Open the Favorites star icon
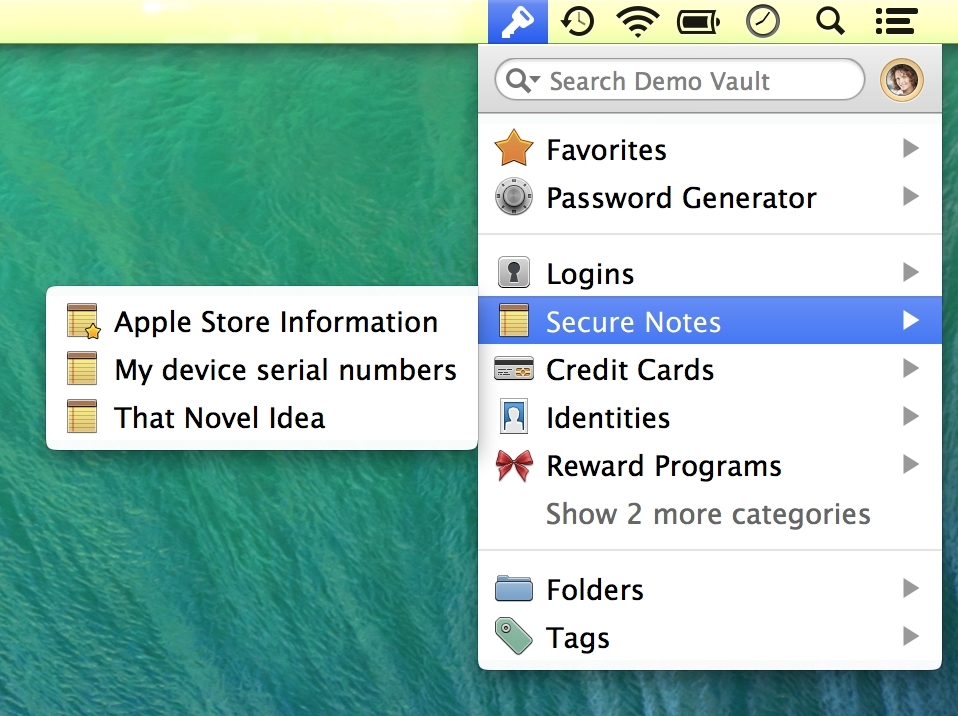The height and width of the screenshot is (716, 958). click(513, 147)
